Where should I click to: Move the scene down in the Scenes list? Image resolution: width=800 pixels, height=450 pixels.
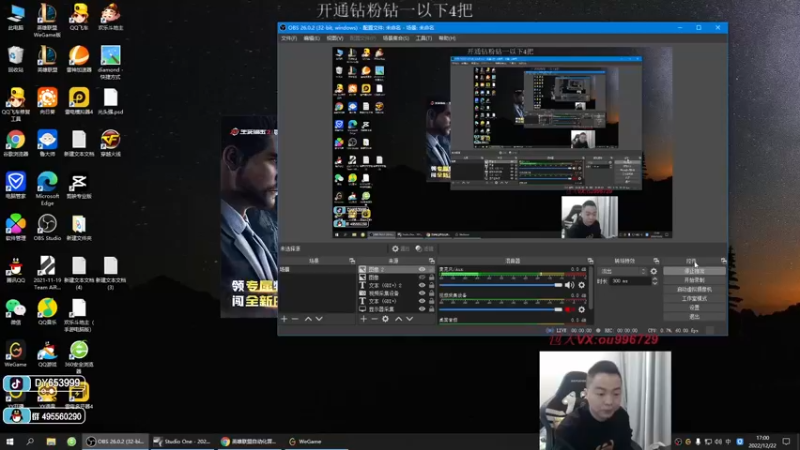pyautogui.click(x=319, y=319)
